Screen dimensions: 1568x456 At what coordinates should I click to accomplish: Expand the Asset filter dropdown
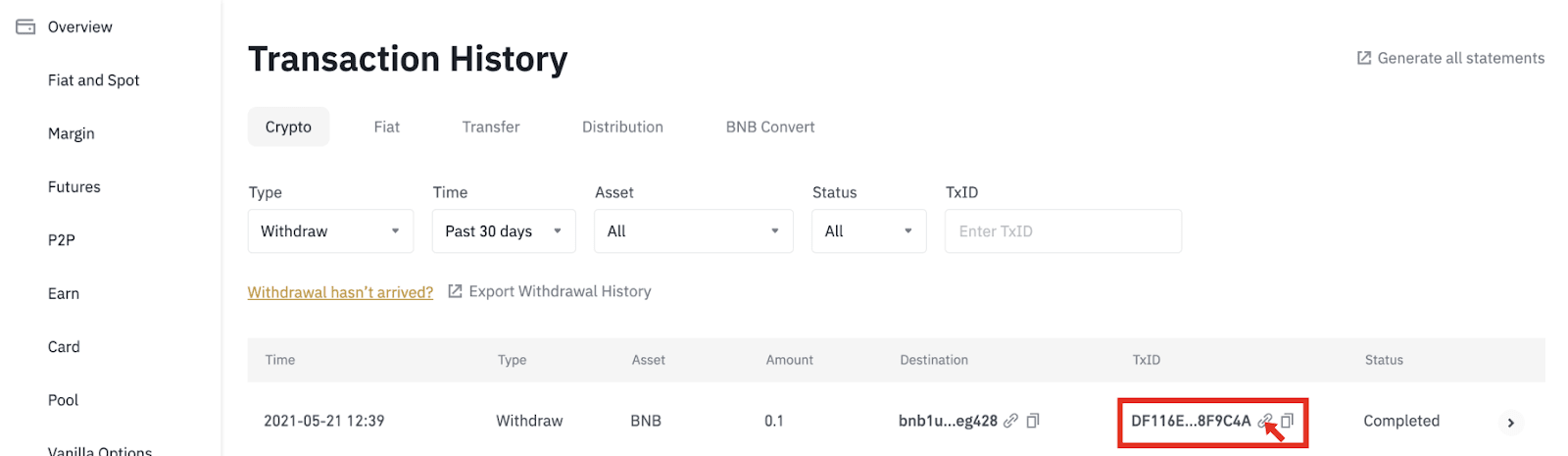point(693,231)
